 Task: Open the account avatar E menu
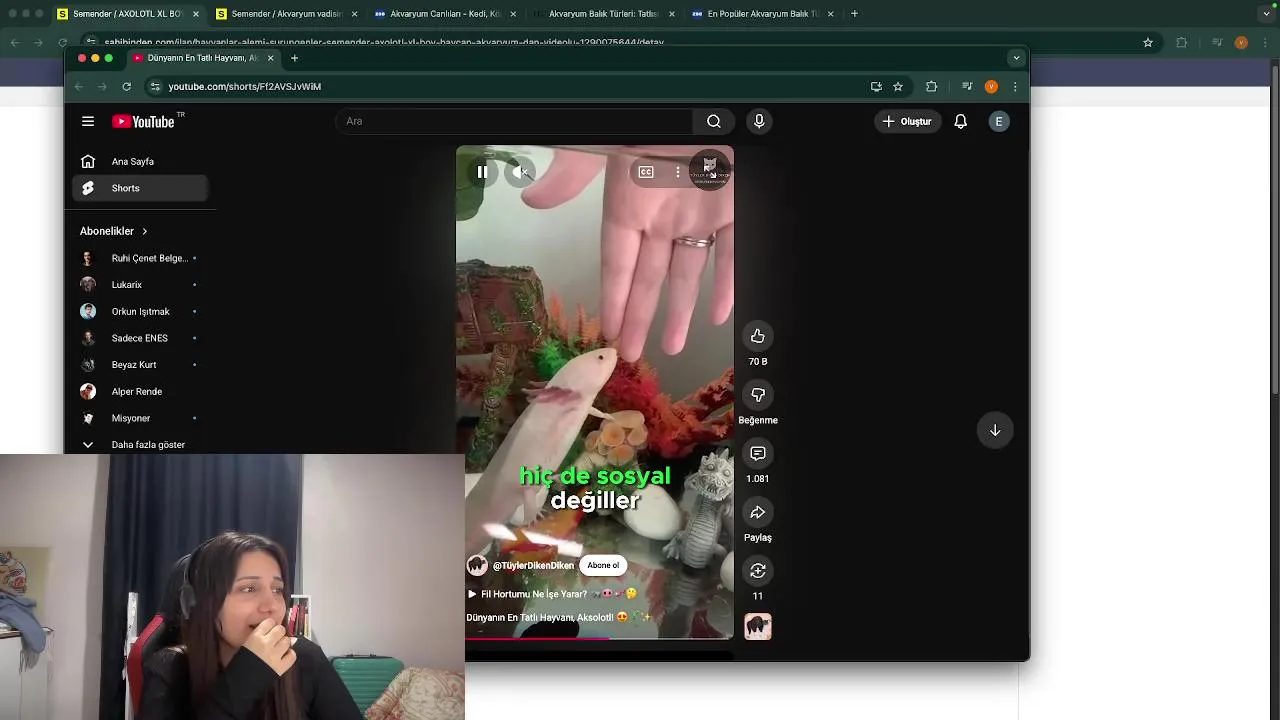tap(998, 121)
